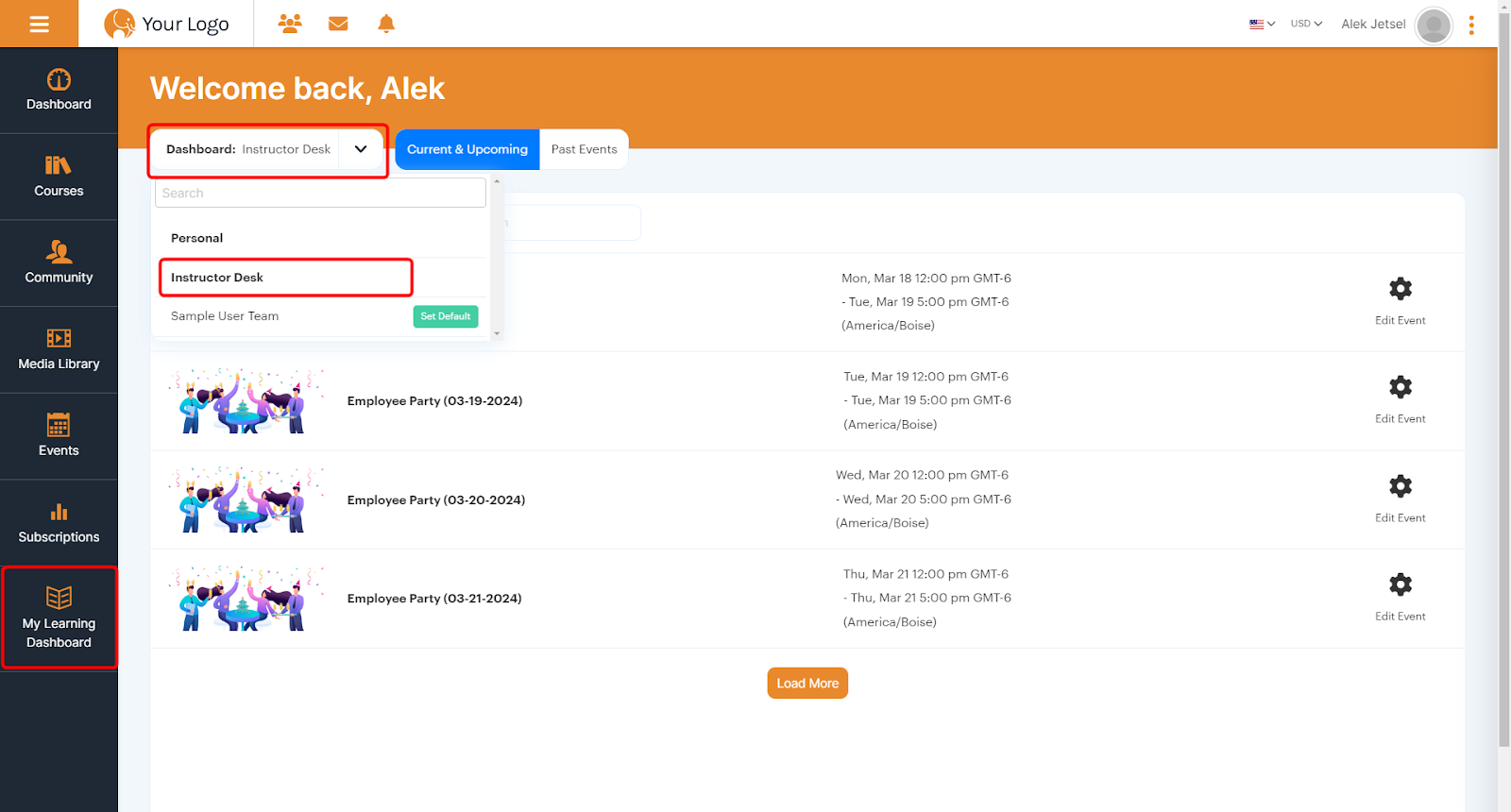The height and width of the screenshot is (812, 1511).
Task: Open the USD currency dropdown
Action: (1306, 24)
